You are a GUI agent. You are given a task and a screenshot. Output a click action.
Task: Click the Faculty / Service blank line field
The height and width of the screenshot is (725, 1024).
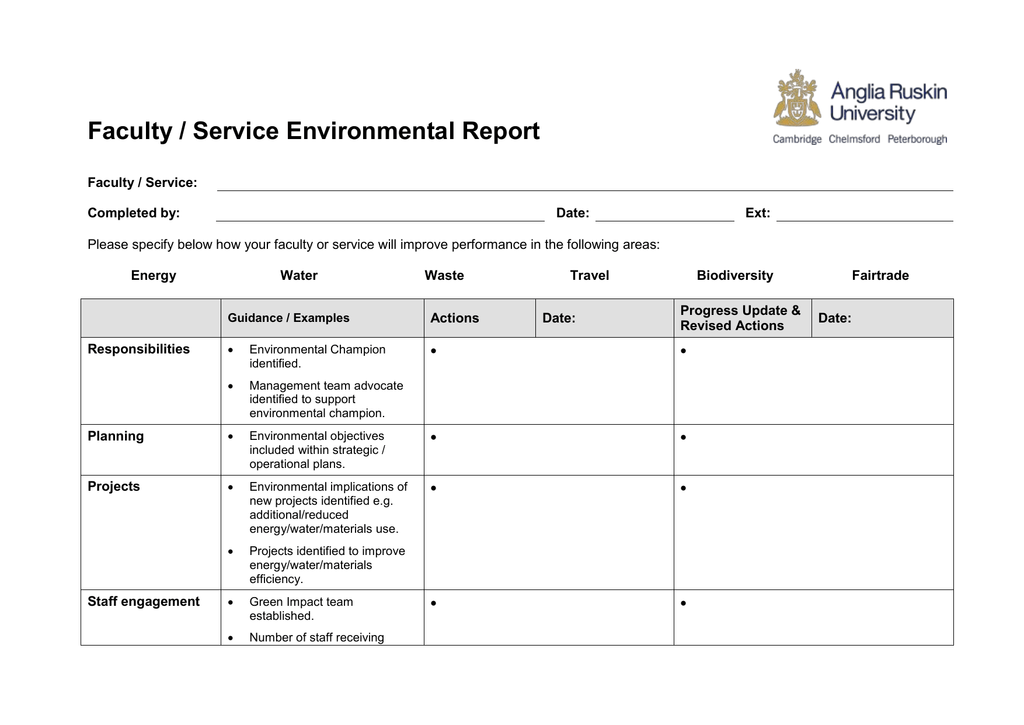(585, 183)
